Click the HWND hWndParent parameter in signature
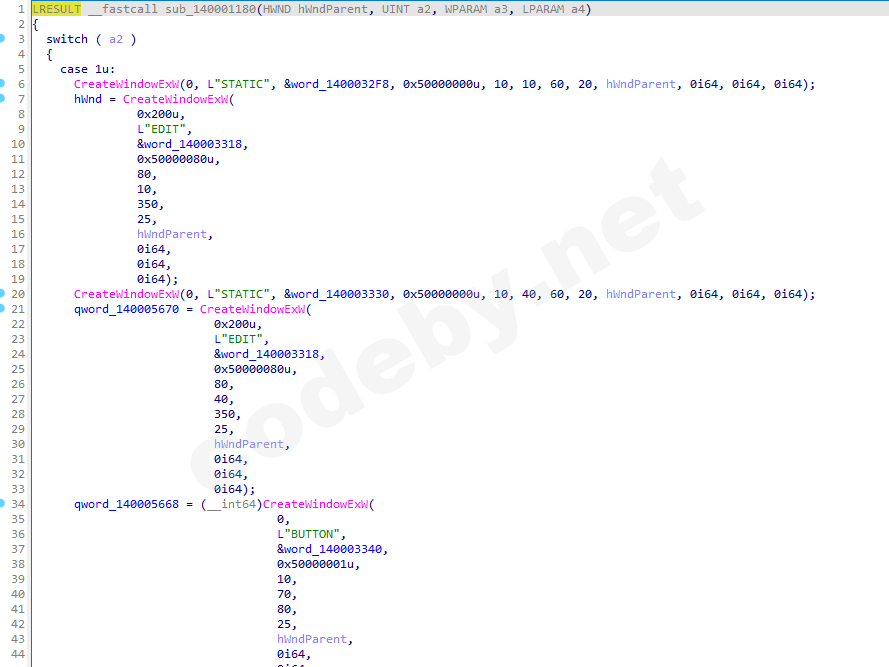Image resolution: width=889 pixels, height=667 pixels. pyautogui.click(x=315, y=9)
